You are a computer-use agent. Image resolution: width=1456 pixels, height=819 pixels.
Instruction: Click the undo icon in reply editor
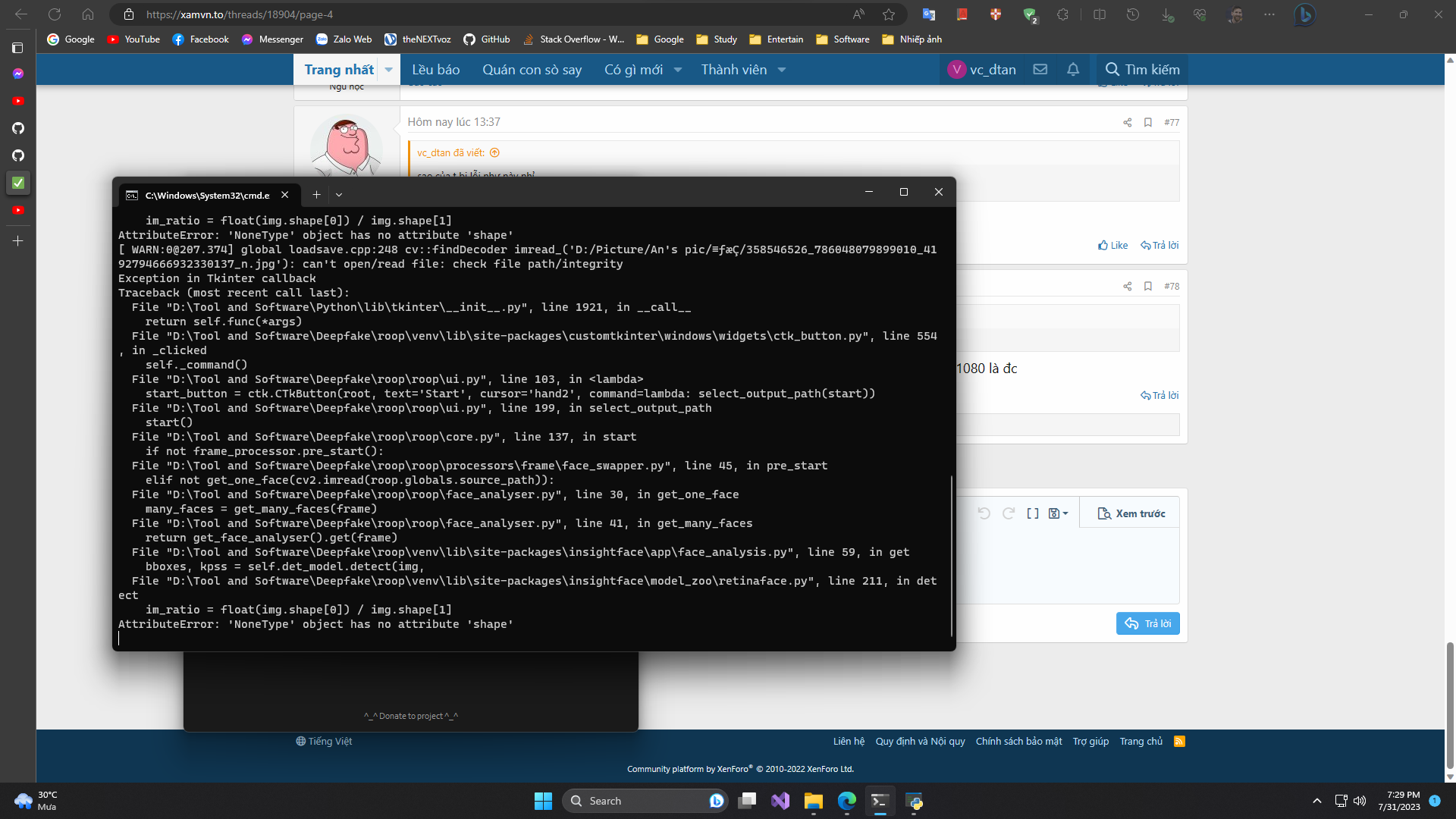tap(984, 513)
